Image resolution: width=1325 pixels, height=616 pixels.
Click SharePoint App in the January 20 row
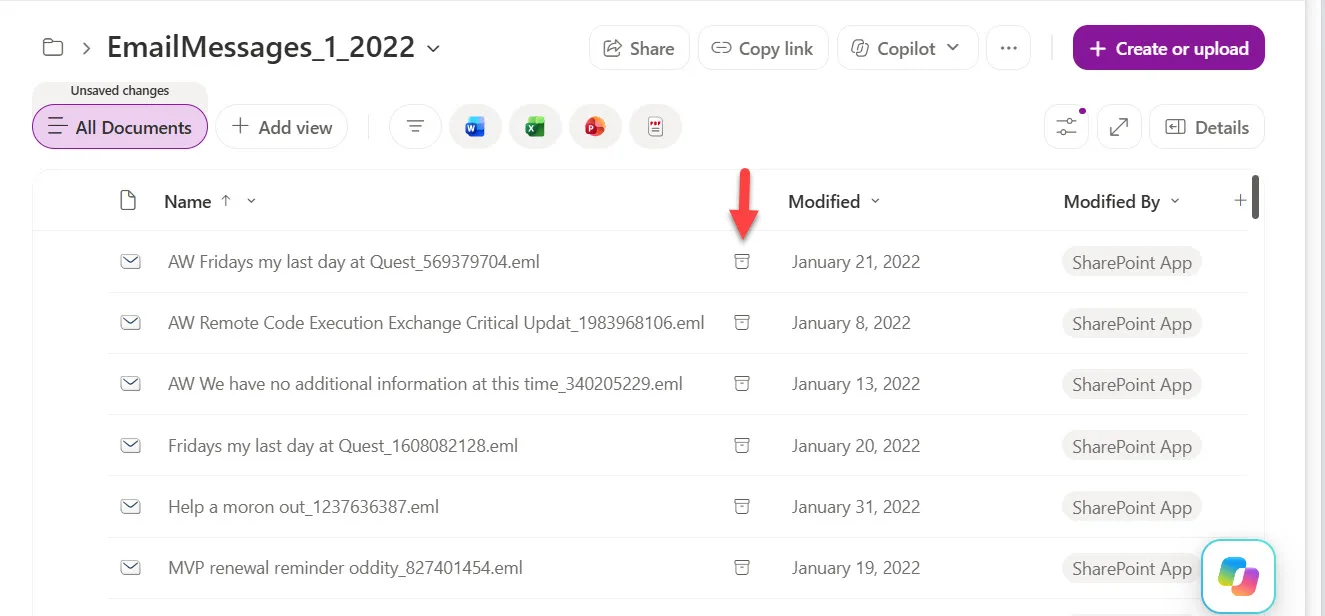[1132, 446]
